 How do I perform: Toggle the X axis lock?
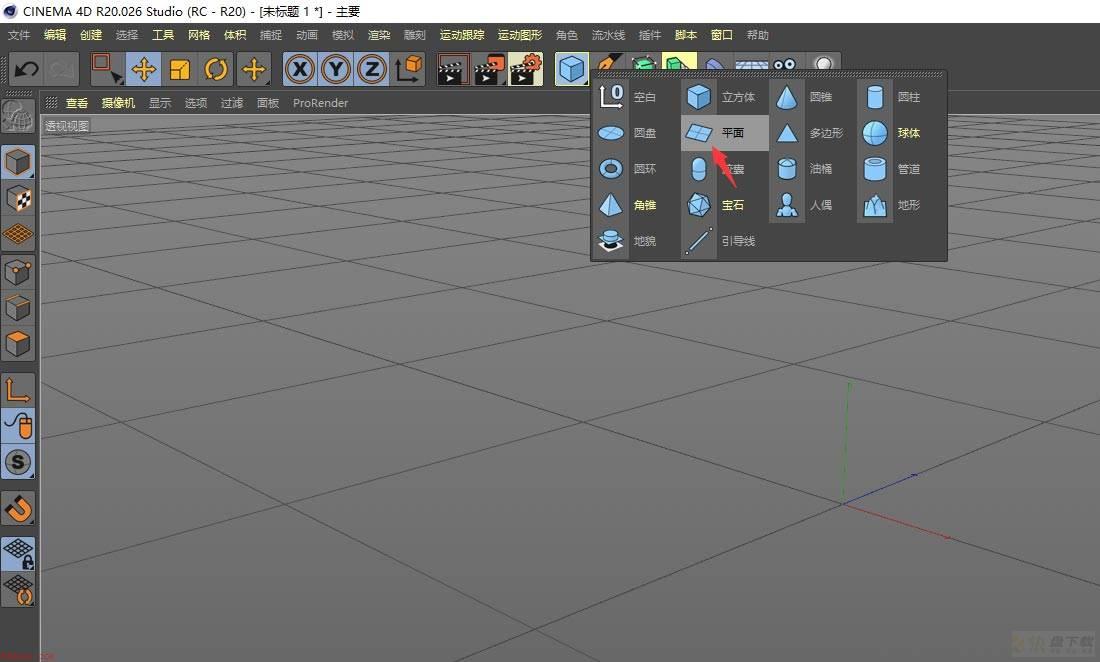point(300,69)
